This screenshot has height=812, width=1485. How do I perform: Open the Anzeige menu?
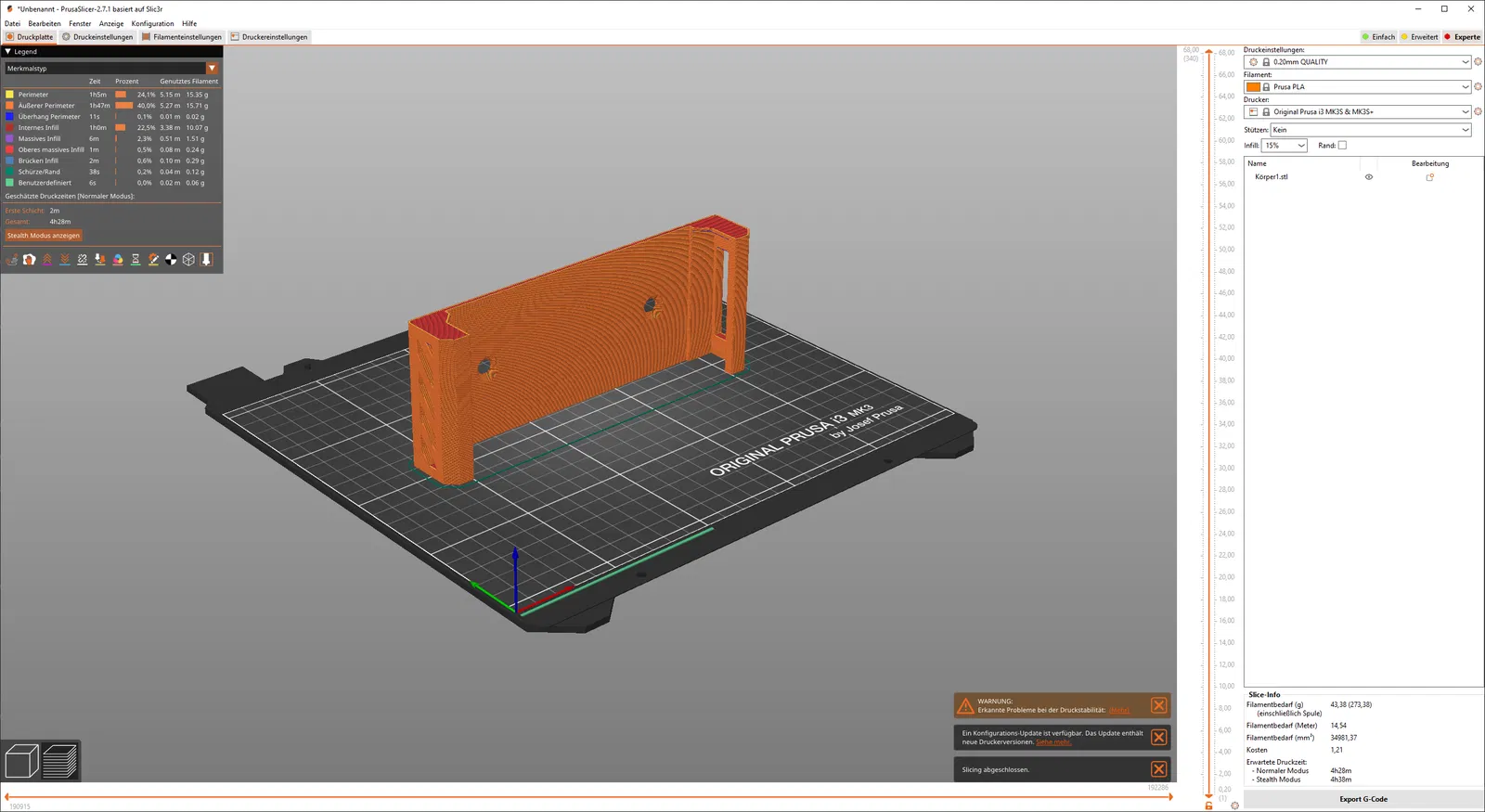point(111,24)
